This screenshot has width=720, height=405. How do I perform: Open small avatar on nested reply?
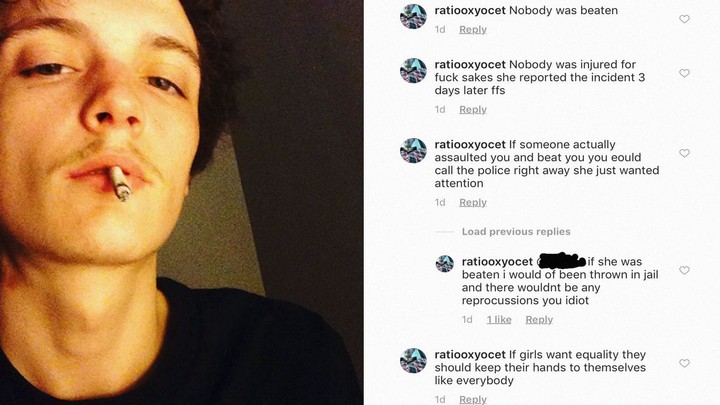(x=444, y=264)
